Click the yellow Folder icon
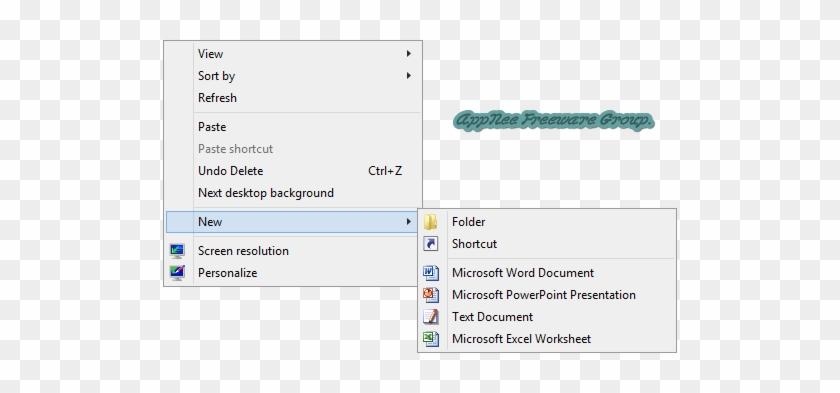The height and width of the screenshot is (393, 840). point(430,222)
